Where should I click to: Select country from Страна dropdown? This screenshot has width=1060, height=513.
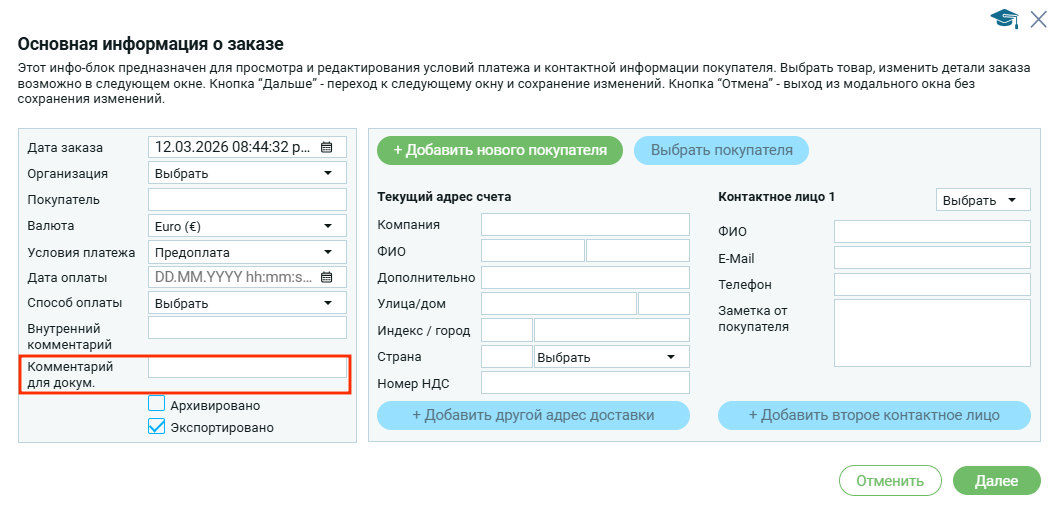click(x=611, y=357)
